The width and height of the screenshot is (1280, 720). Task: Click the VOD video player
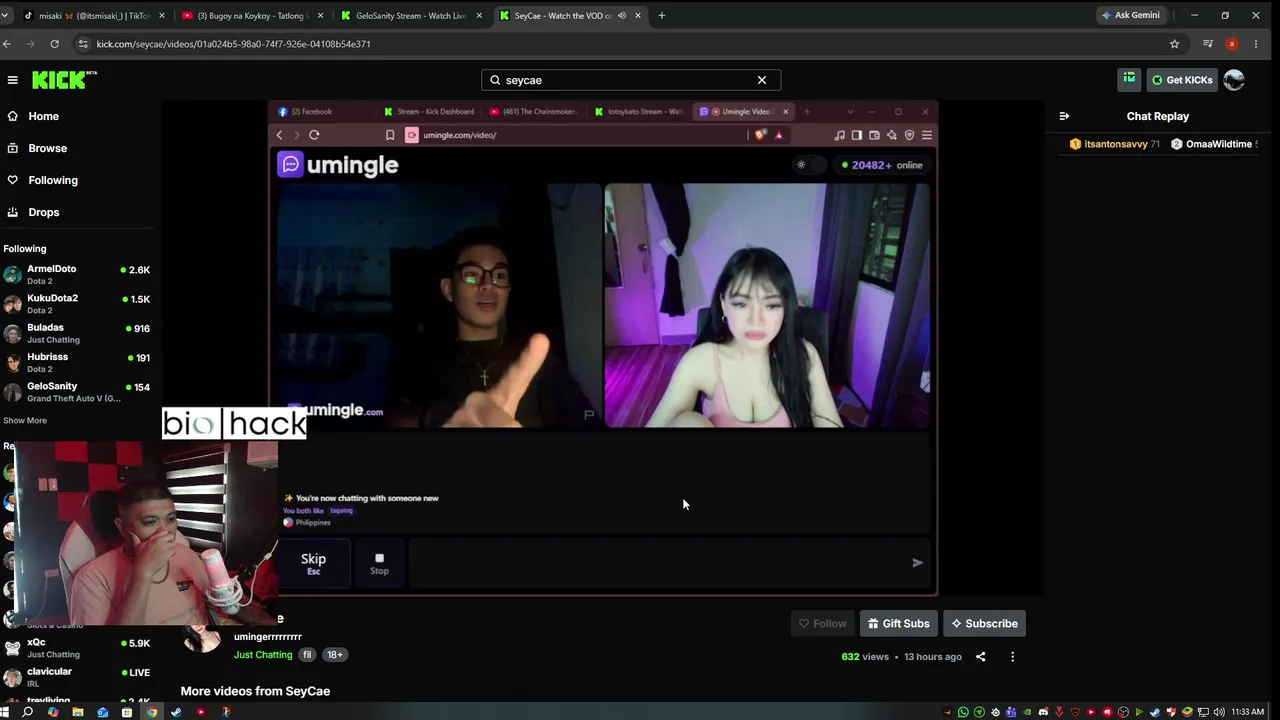click(x=603, y=347)
